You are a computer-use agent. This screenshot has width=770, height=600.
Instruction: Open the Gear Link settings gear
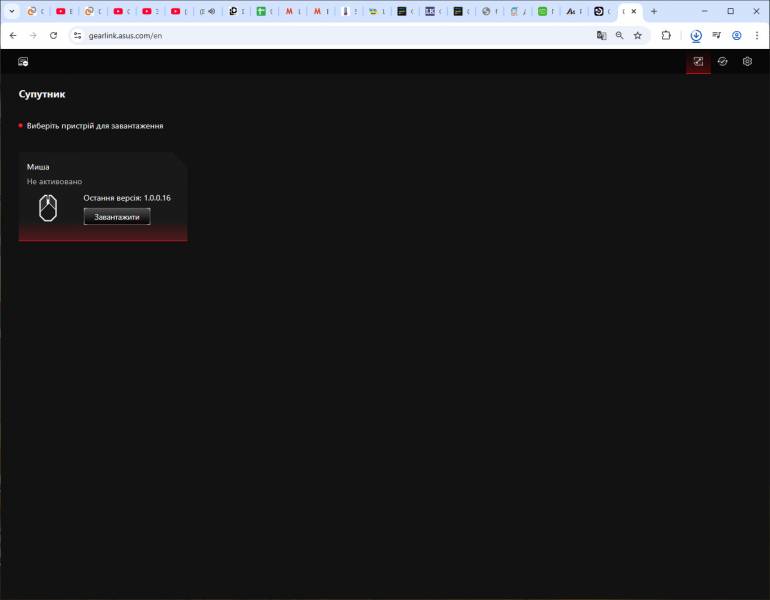(x=747, y=61)
